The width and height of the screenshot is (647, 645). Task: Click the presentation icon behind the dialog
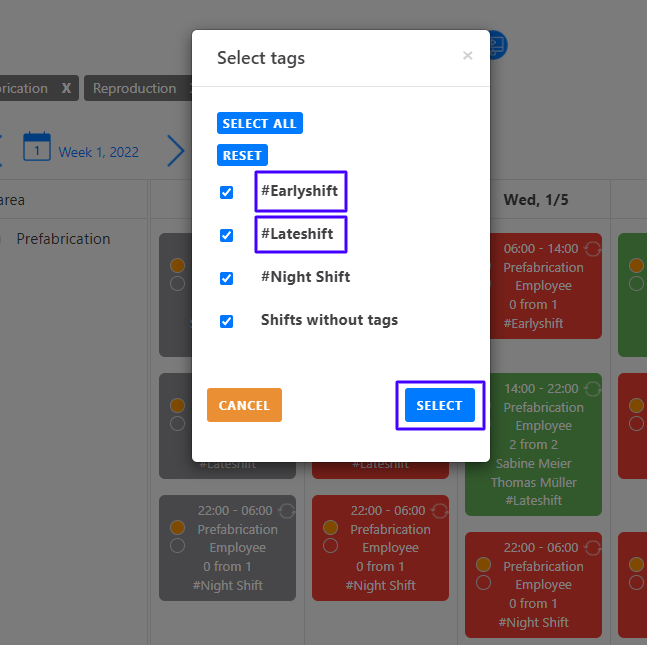(x=497, y=45)
